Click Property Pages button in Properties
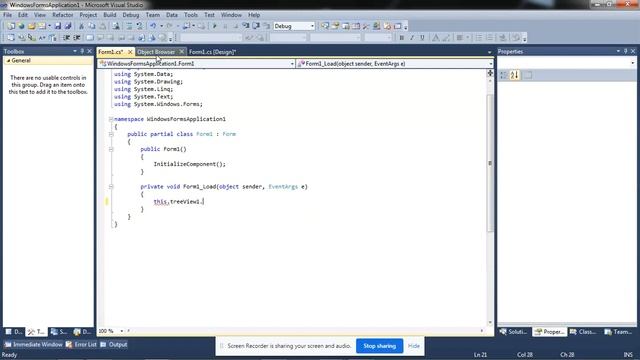Screen dimensions: 640x360 [528, 75]
